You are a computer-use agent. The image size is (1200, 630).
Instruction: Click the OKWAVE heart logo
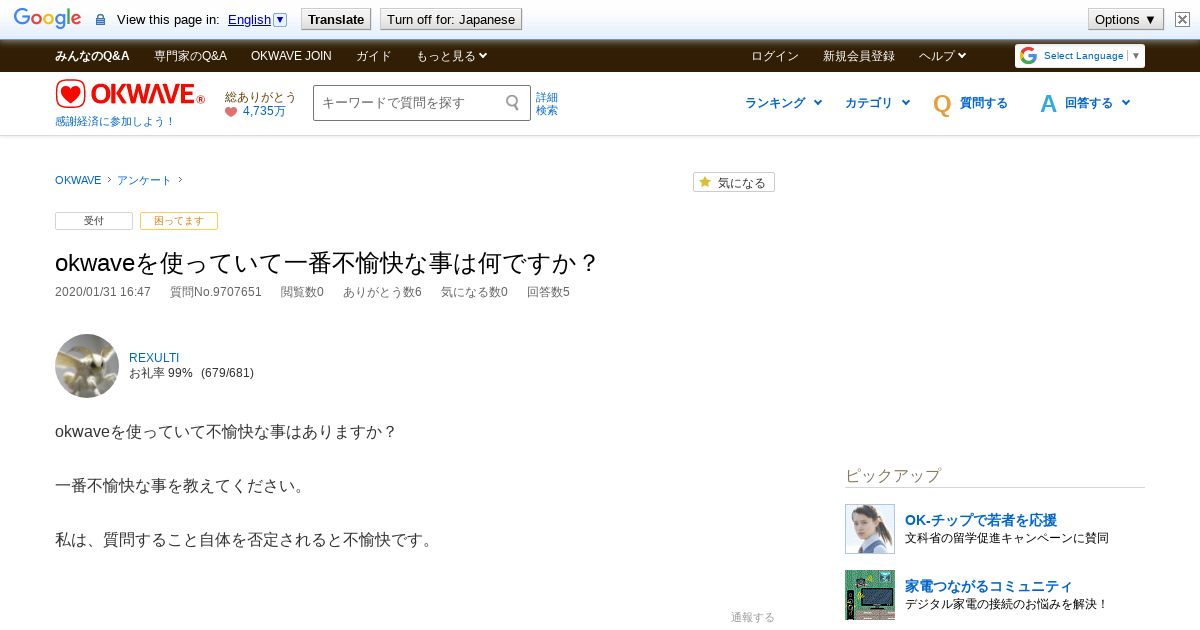130,95
